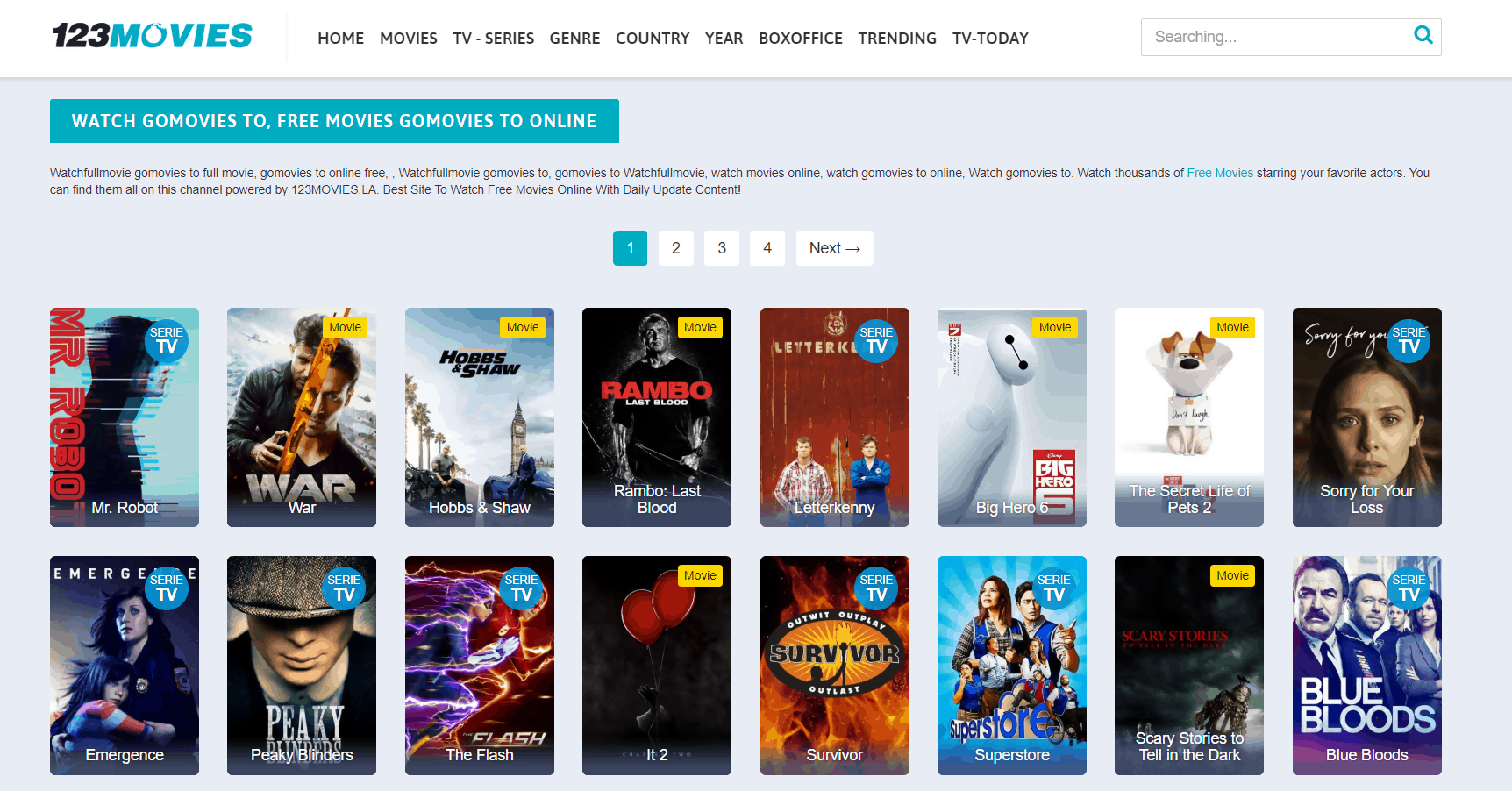Open the Hobbs & Shaw title link
The image size is (1512, 791).
coord(480,508)
